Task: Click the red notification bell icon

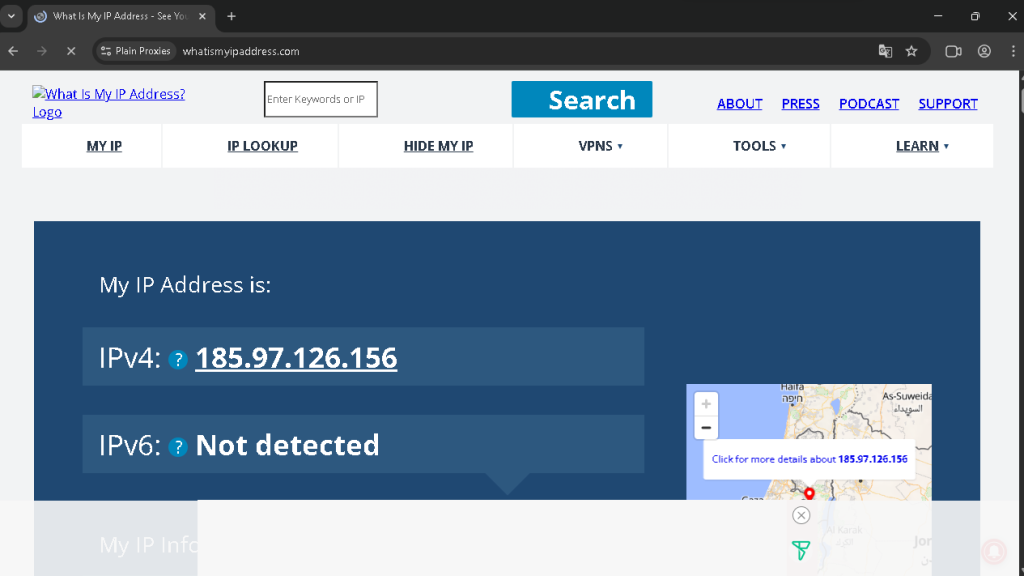Action: pos(994,551)
